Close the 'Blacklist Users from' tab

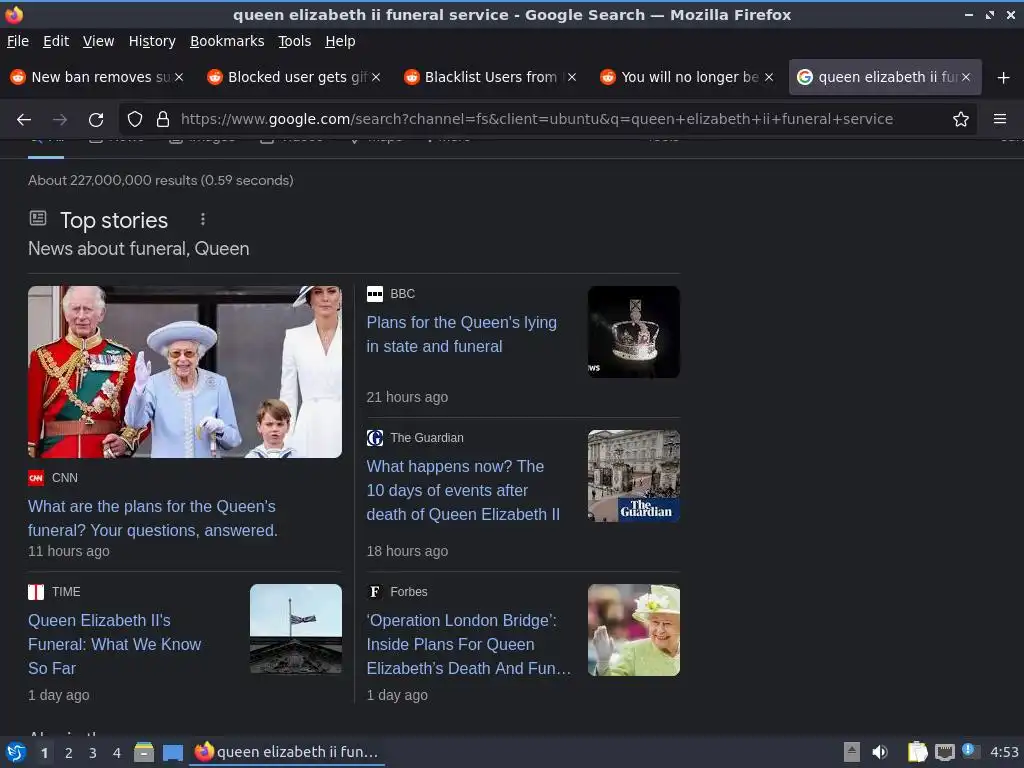pos(572,77)
